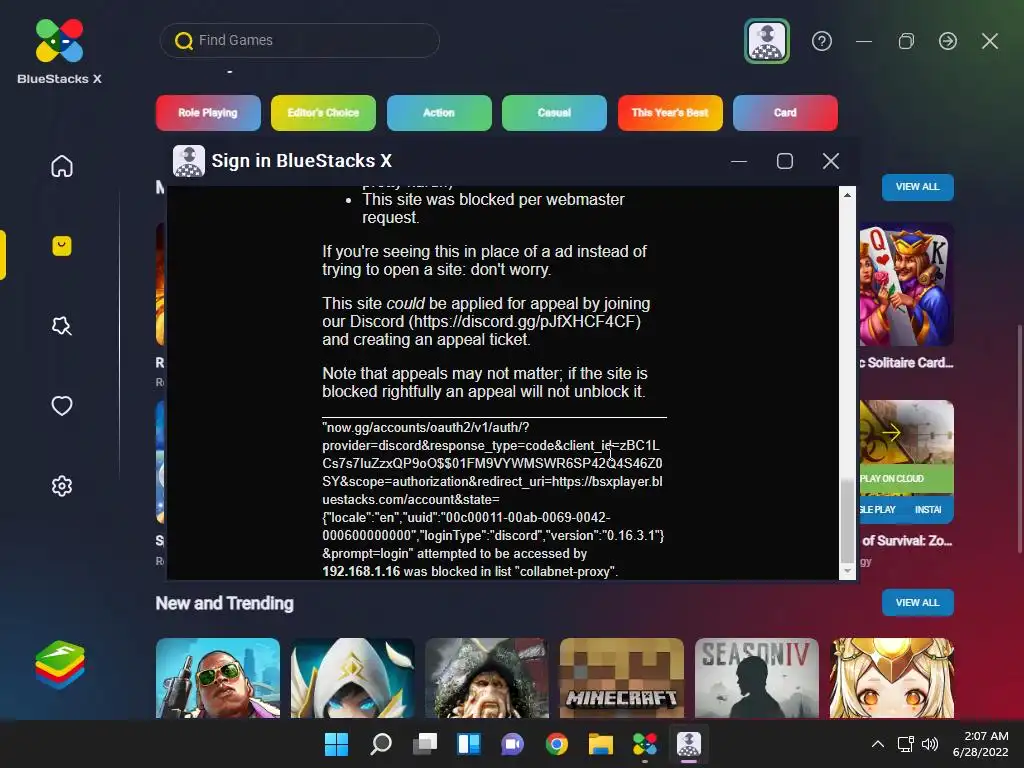Open the user profile avatar
Screen dimensions: 1024x768
coord(767,41)
